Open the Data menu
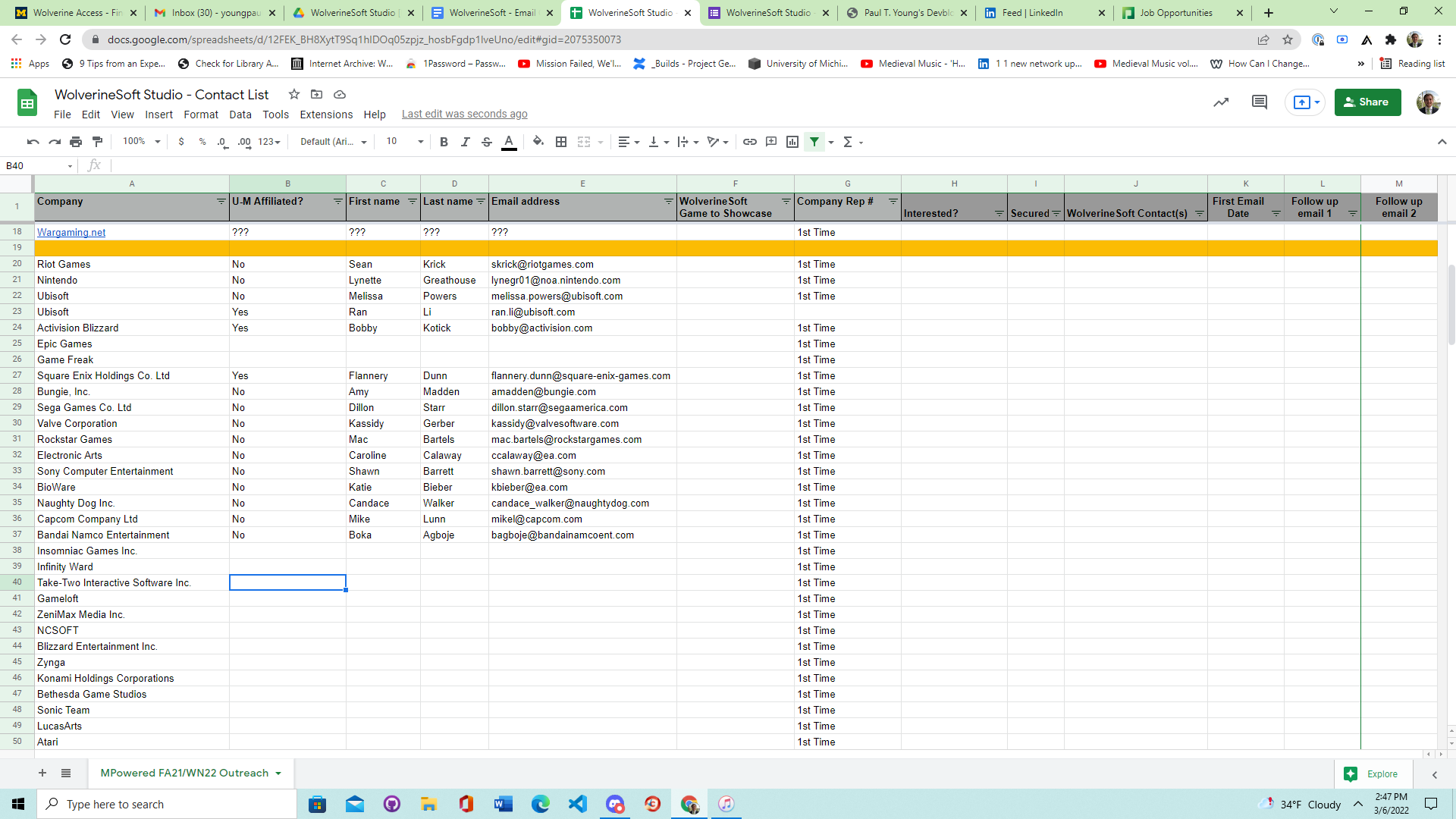 [x=240, y=115]
